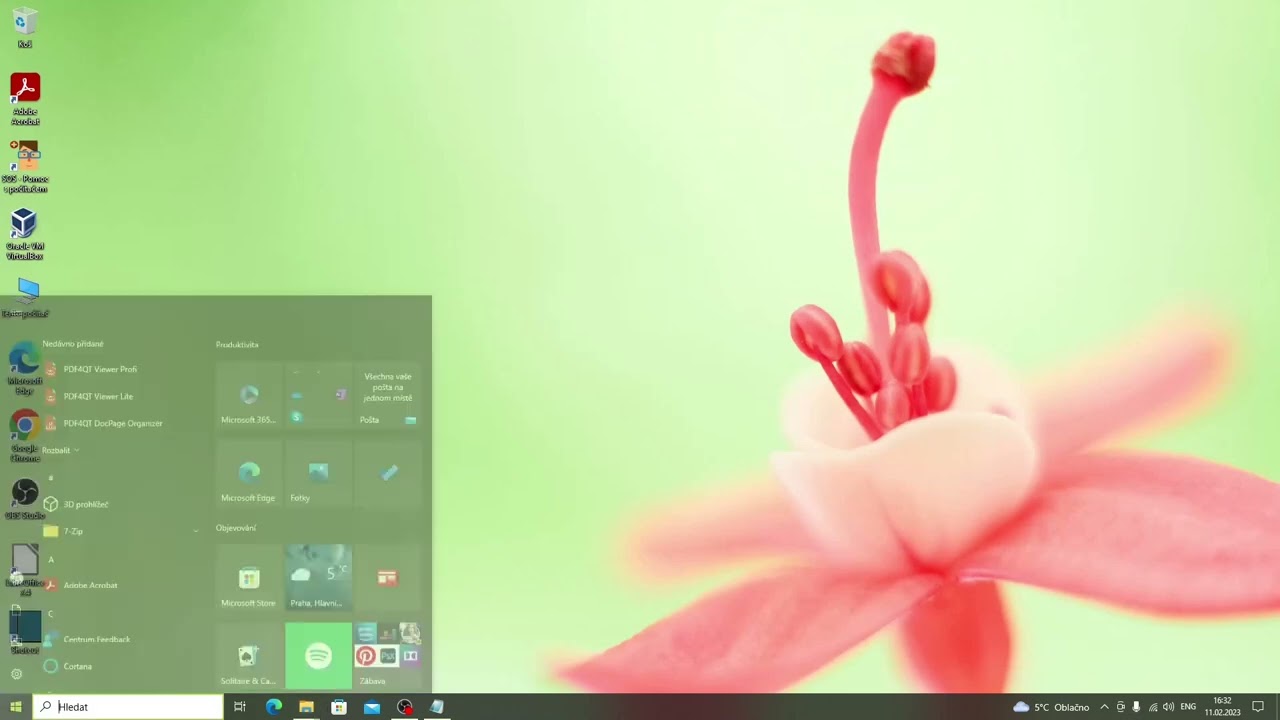Show hidden system tray icons
This screenshot has width=1280, height=720.
[1104, 707]
